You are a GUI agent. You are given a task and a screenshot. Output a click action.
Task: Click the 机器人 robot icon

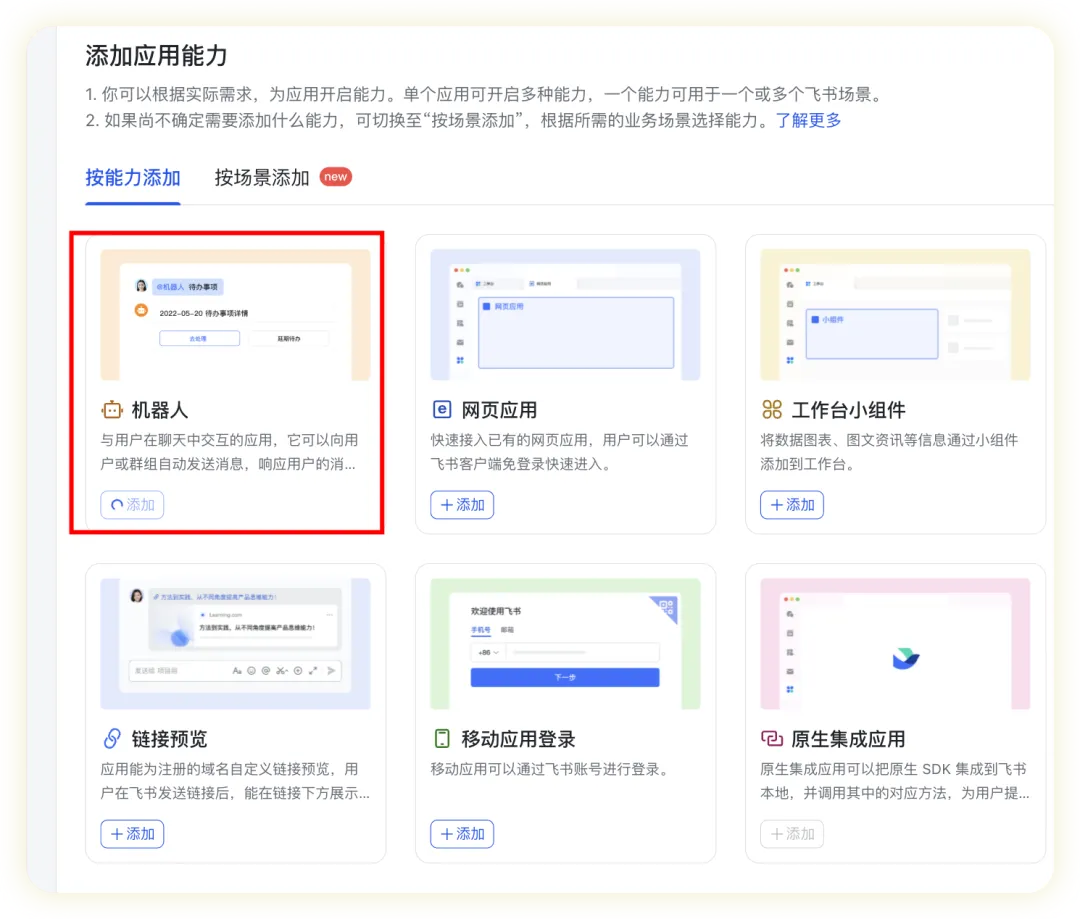112,410
